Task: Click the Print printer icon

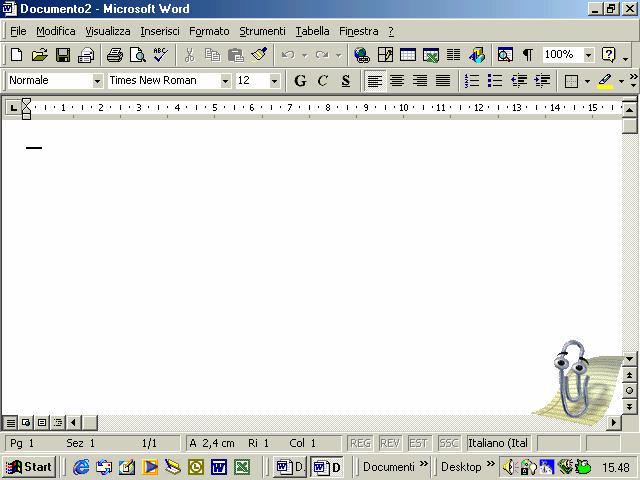Action: 114,55
